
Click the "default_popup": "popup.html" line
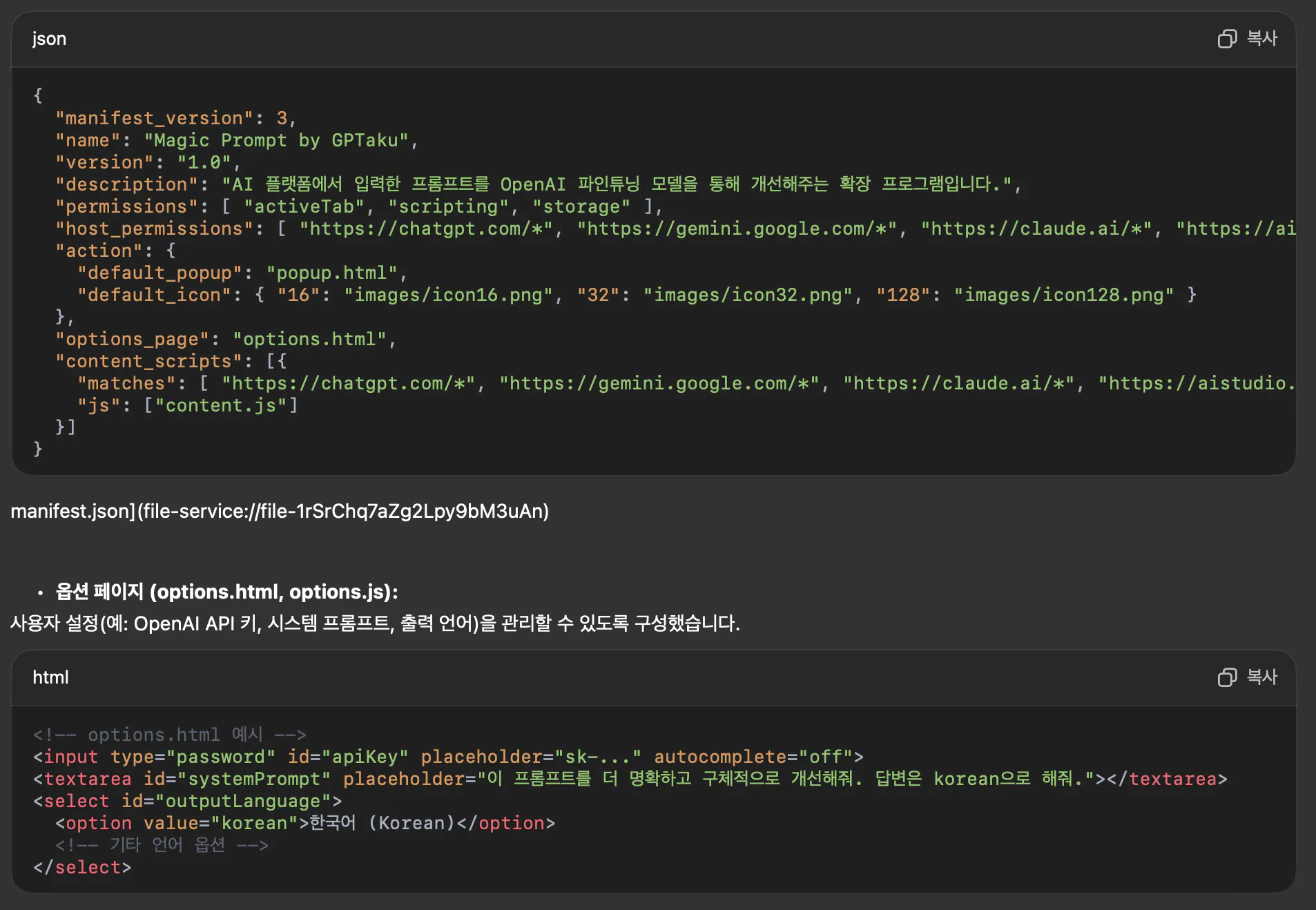[x=242, y=273]
